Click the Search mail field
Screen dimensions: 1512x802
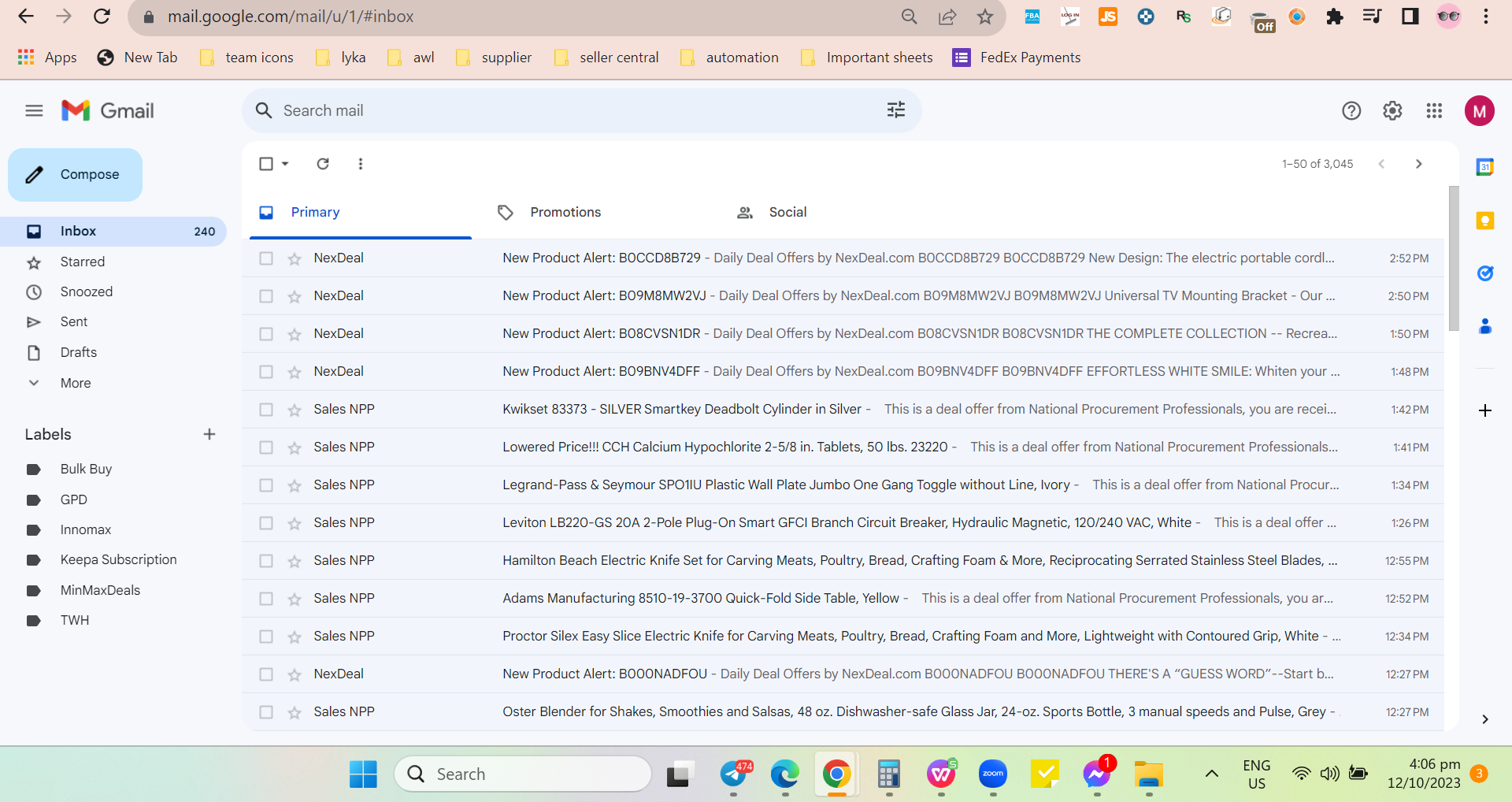click(x=581, y=110)
